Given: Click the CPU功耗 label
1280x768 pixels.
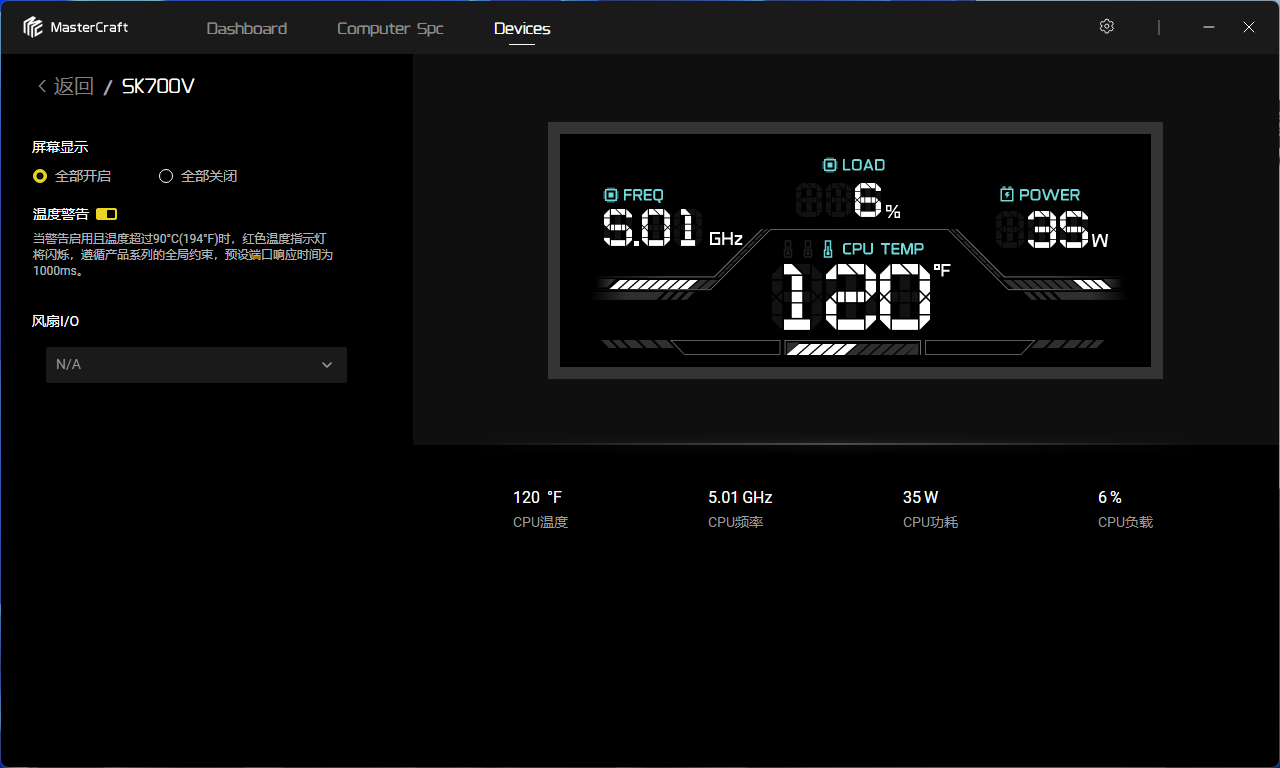Looking at the screenshot, I should pyautogui.click(x=931, y=522).
